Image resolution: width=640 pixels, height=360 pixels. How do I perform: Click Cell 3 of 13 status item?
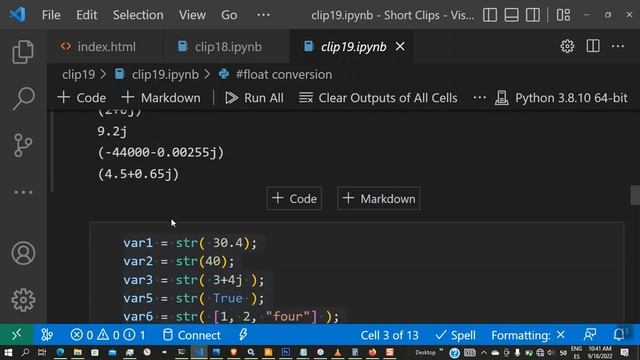click(x=389, y=335)
